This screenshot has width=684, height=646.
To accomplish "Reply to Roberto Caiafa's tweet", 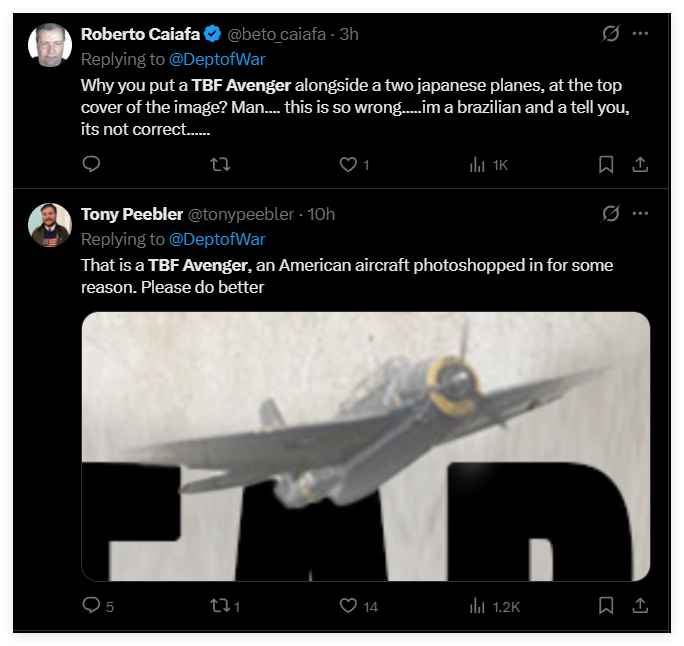I will (90, 164).
